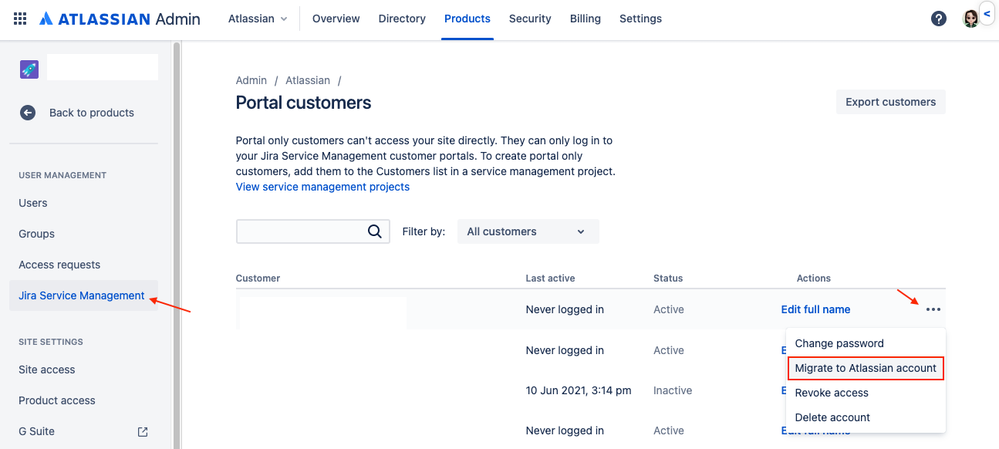This screenshot has height=449, width=999.
Task: Click the Status column header
Action: tap(668, 278)
